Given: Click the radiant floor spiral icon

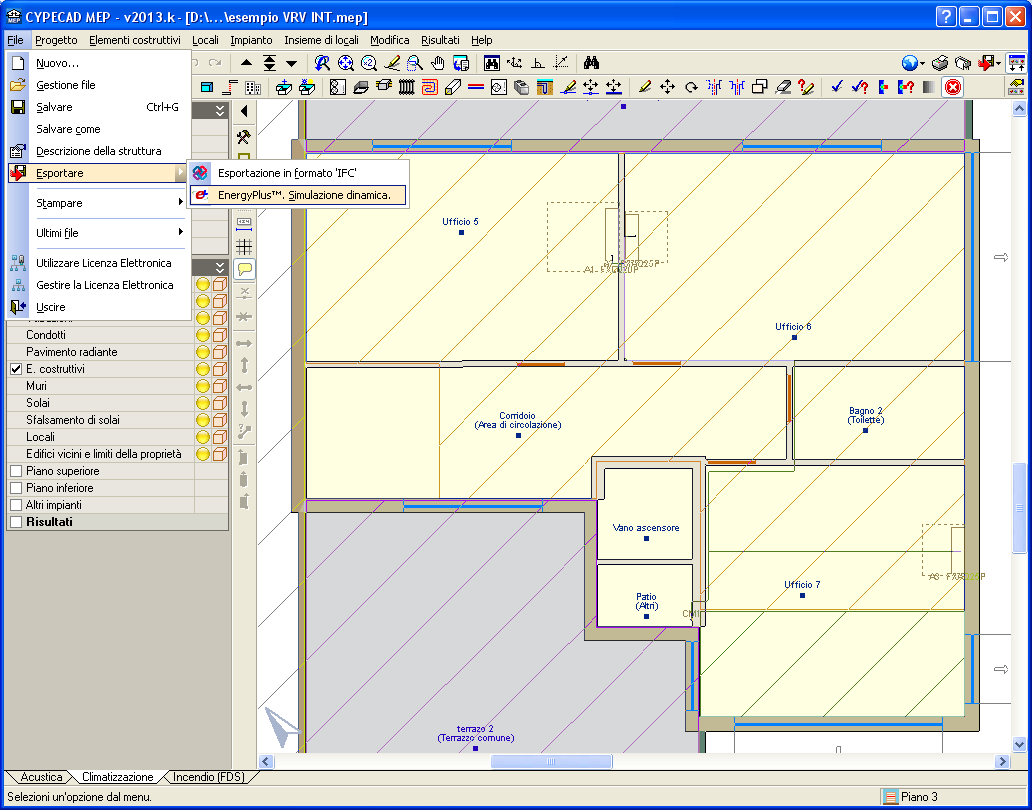Looking at the screenshot, I should [x=429, y=87].
